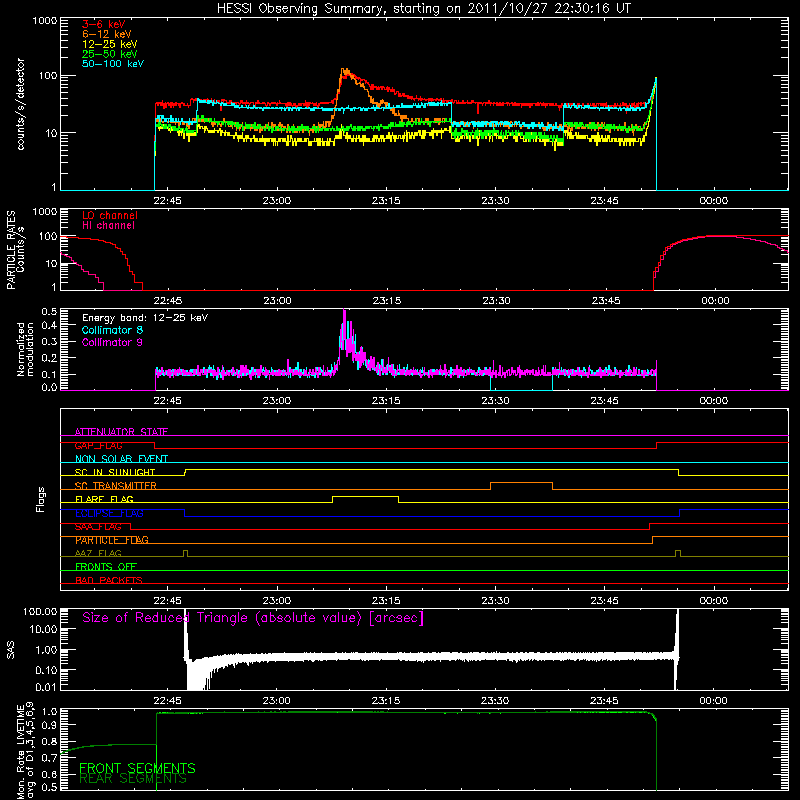Click 23:45 tick label under Flags panel
The height and width of the screenshot is (800, 800).
coord(605,601)
